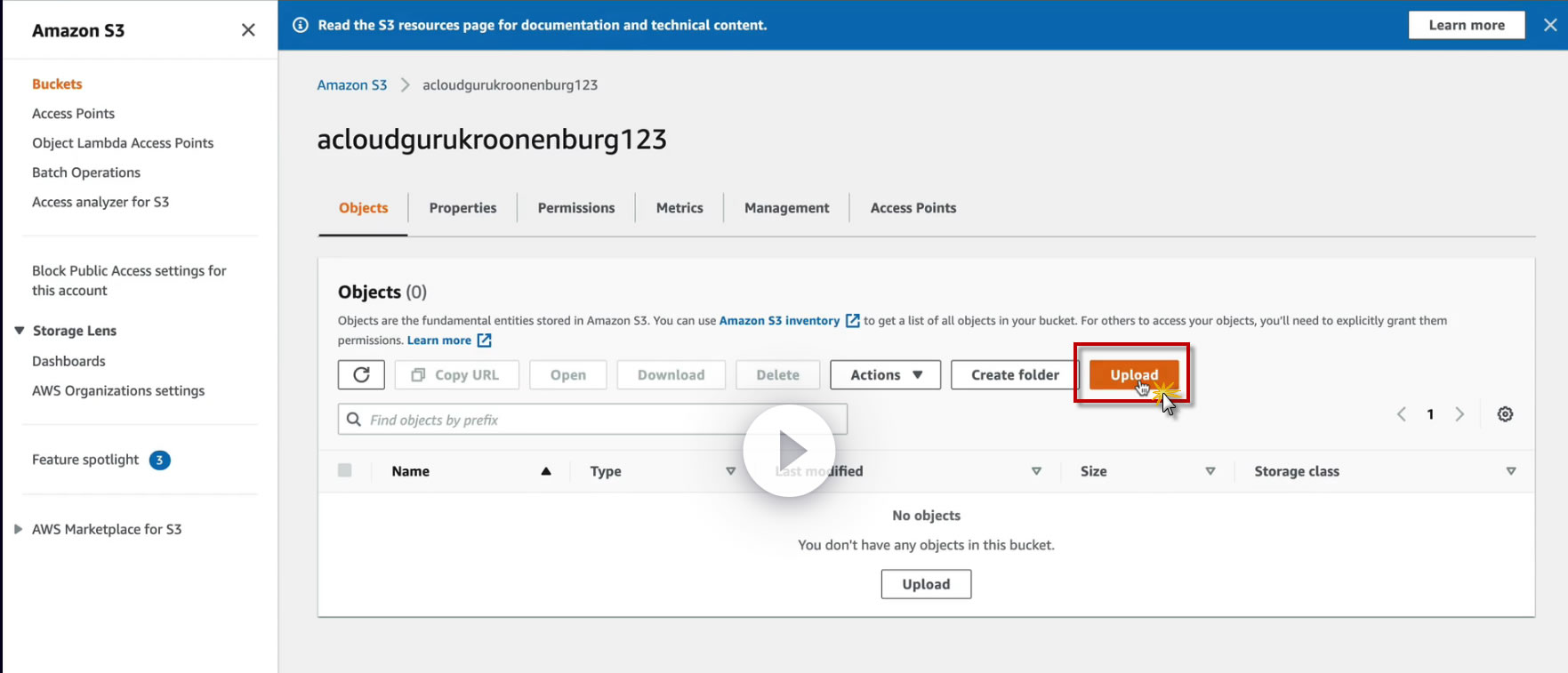Sort objects by the Size column arrow
This screenshot has width=1568, height=673.
click(1210, 471)
